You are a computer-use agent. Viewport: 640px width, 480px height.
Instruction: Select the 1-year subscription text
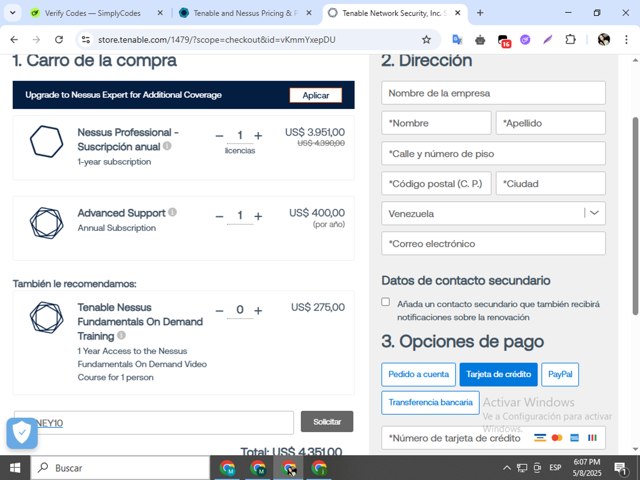[114, 162]
